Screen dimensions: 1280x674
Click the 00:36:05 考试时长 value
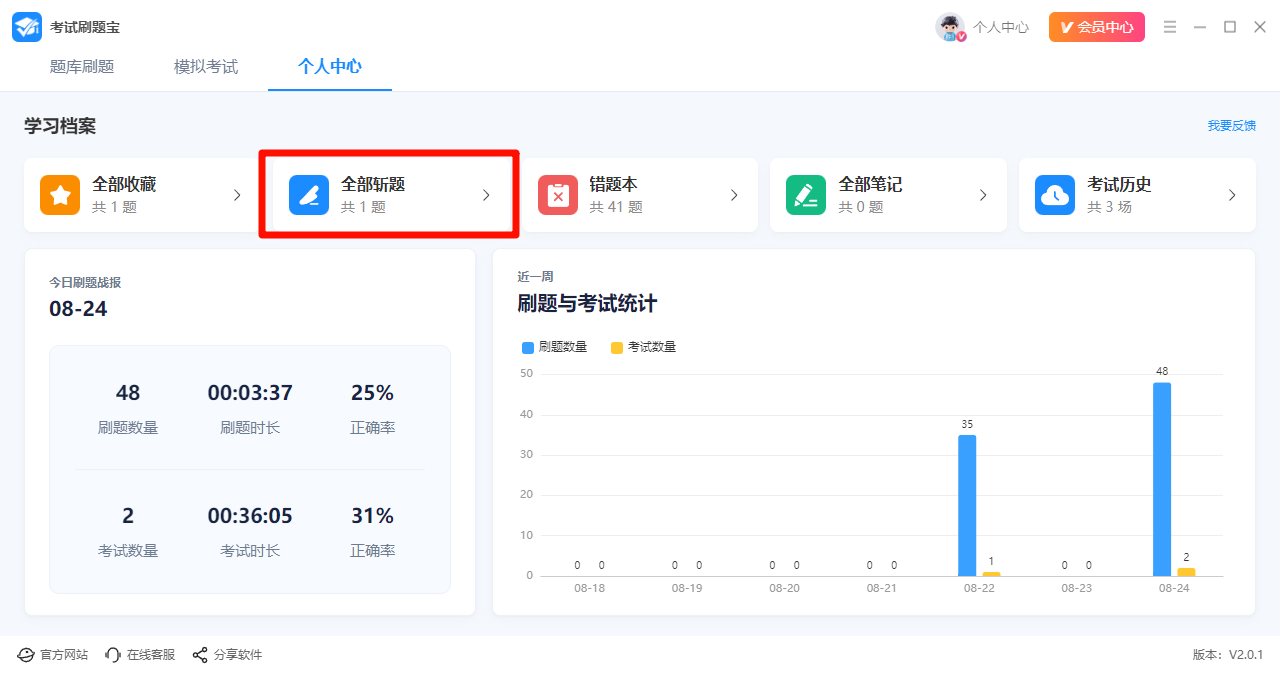click(250, 516)
